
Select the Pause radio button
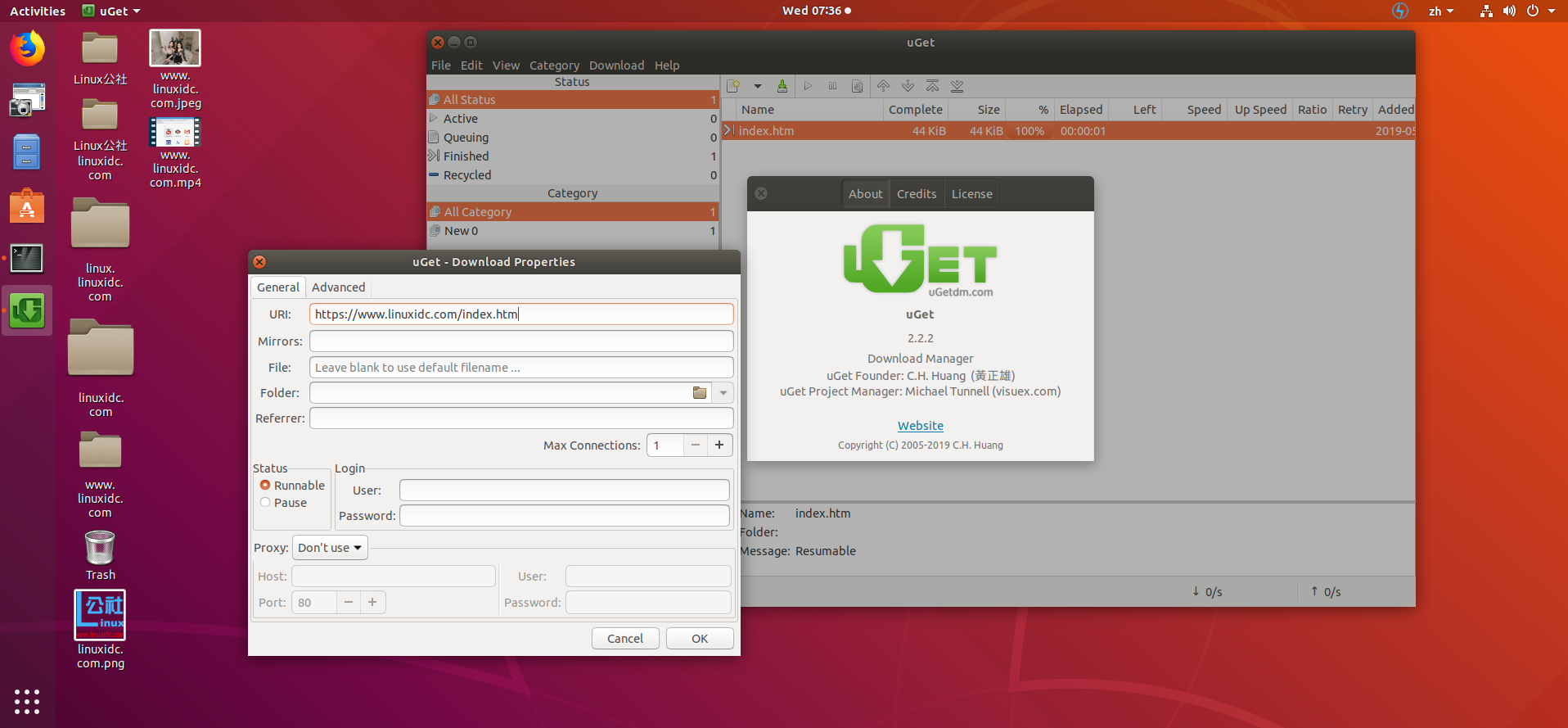pos(265,503)
